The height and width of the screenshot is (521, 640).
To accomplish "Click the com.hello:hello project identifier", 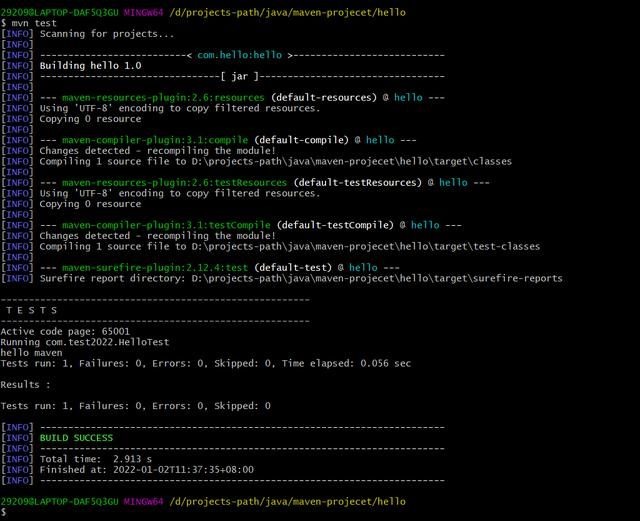I will pos(238,55).
